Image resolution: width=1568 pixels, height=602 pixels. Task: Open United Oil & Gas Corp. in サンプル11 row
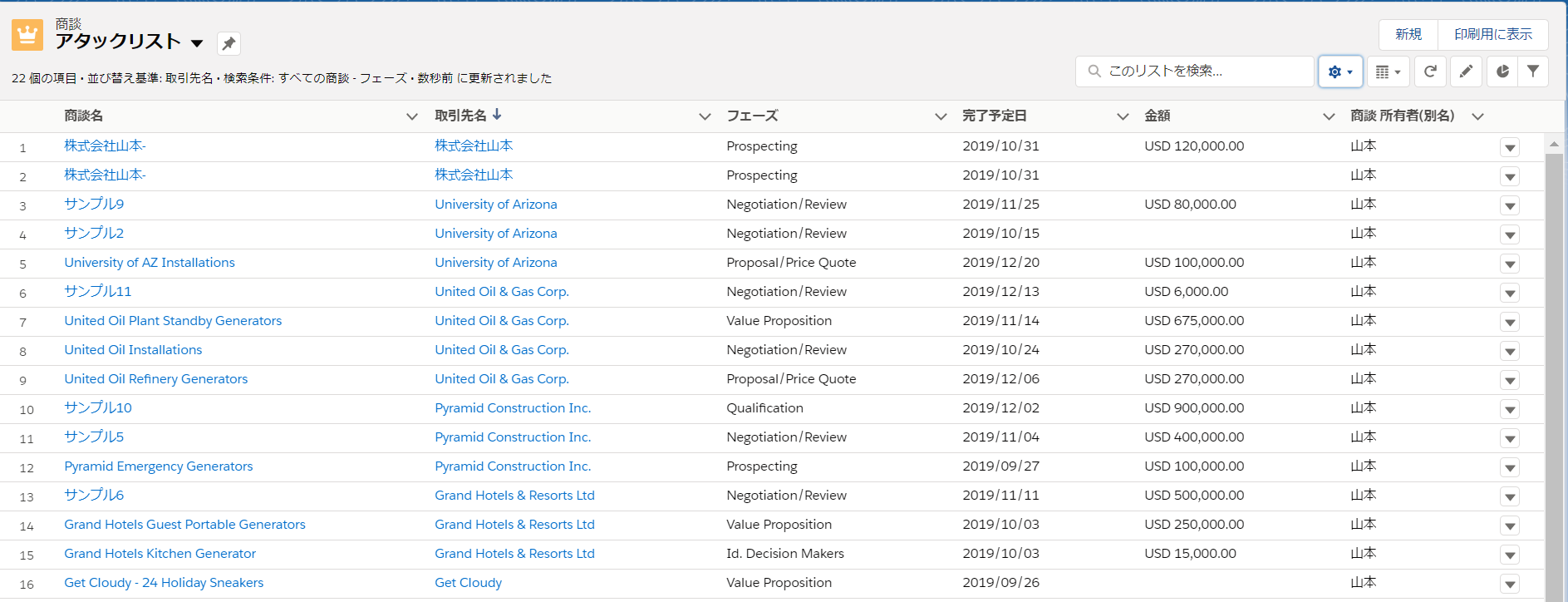(502, 291)
